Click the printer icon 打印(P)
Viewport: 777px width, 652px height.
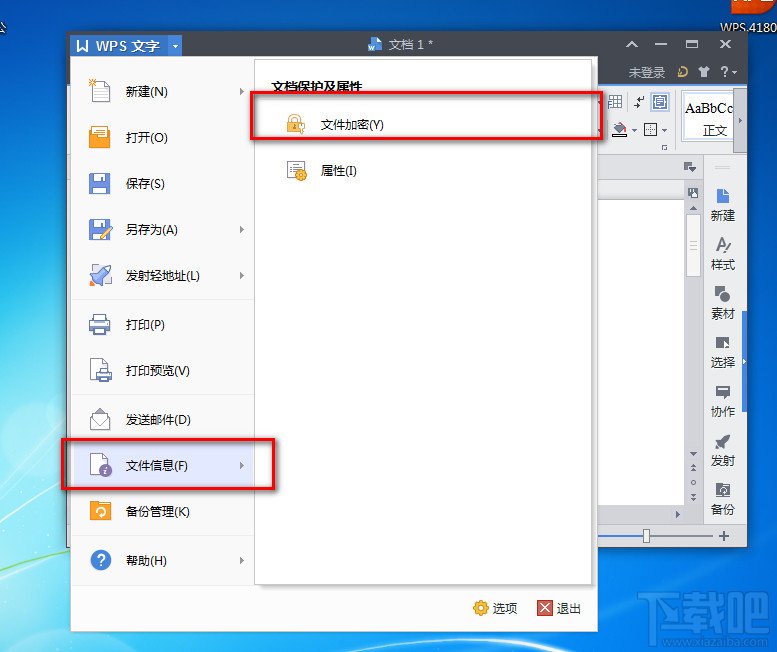[x=100, y=325]
